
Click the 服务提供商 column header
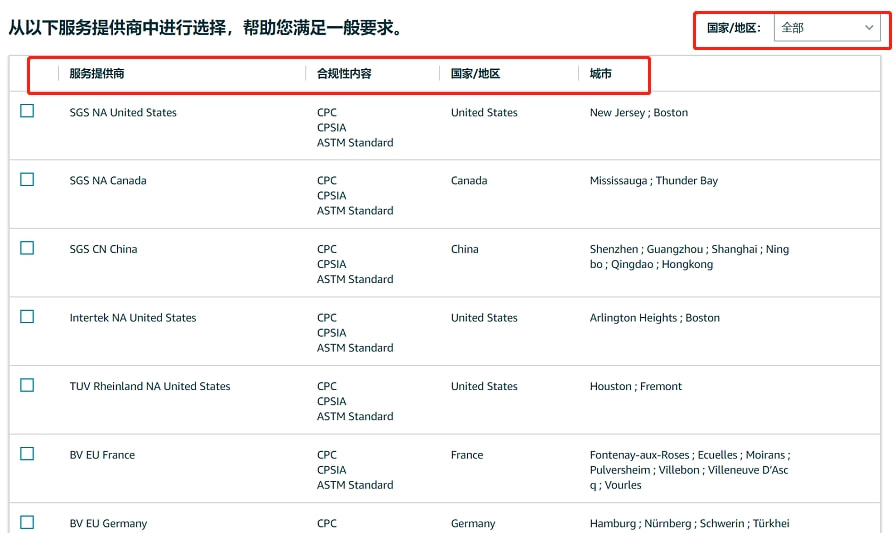pos(97,74)
